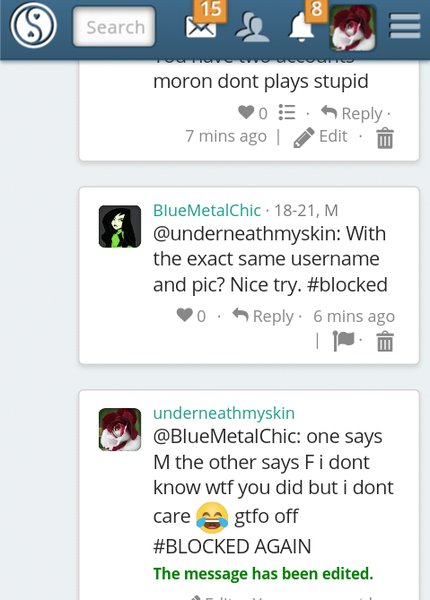Open the notifications bell icon

click(301, 28)
